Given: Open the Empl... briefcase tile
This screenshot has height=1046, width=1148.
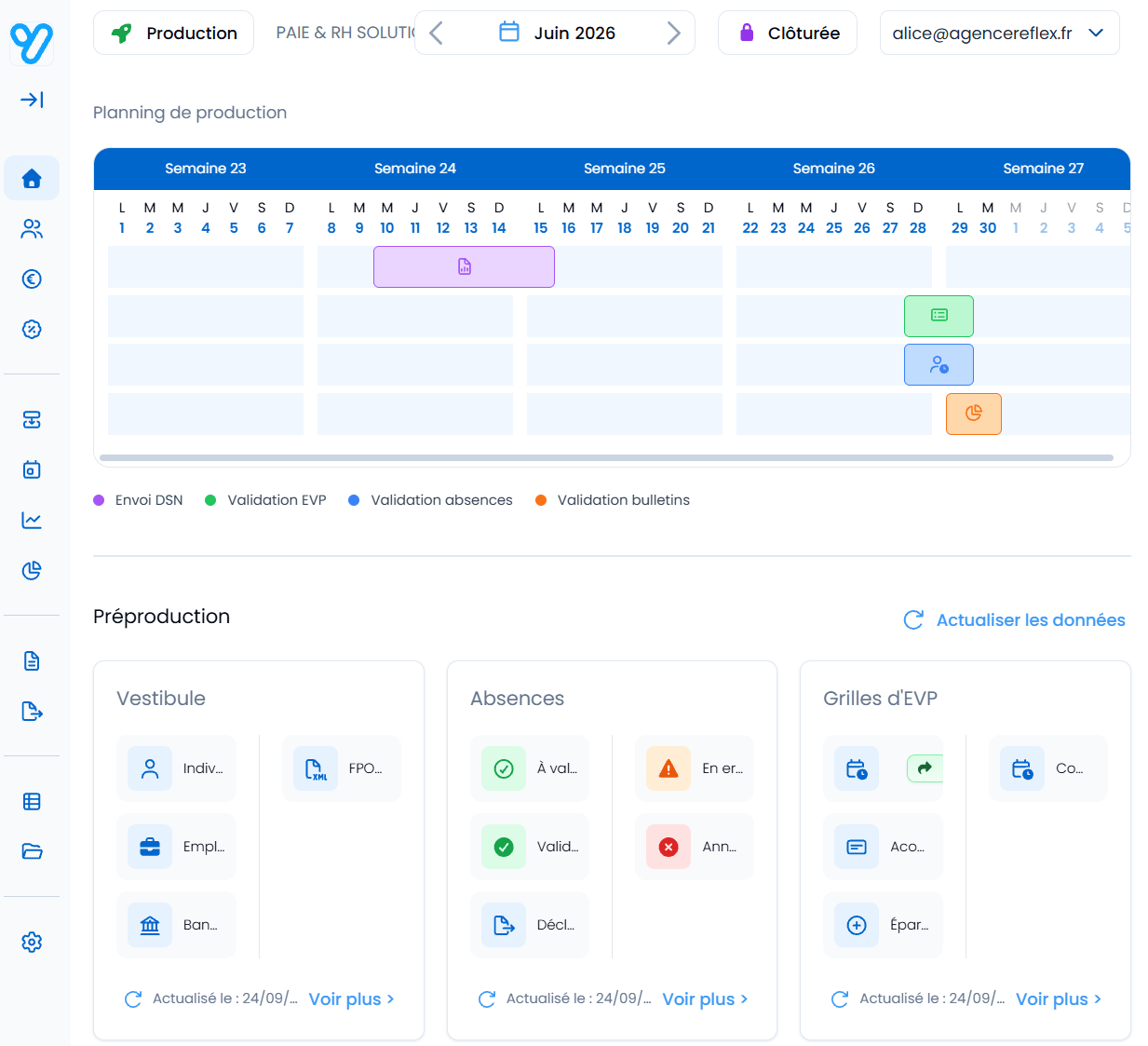Looking at the screenshot, I should point(177,847).
